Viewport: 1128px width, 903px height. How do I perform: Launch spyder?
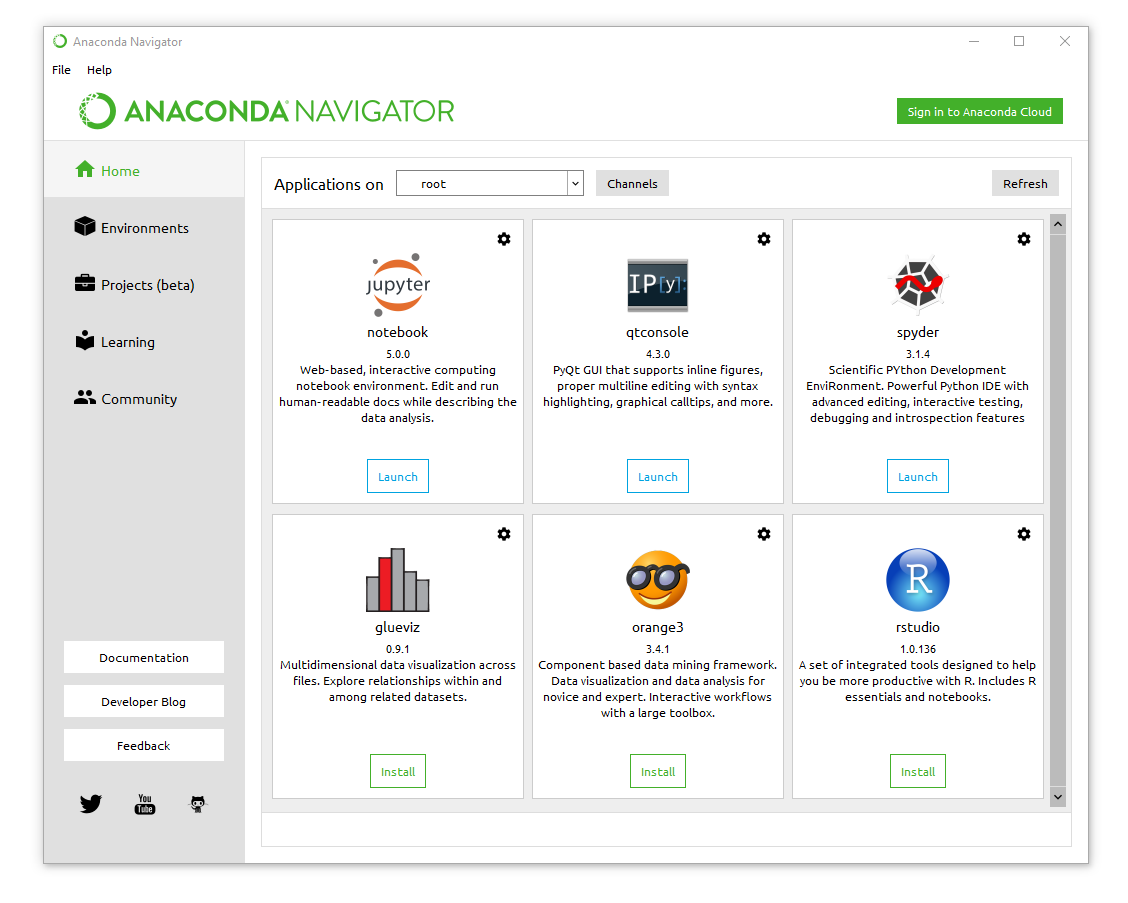tap(918, 476)
